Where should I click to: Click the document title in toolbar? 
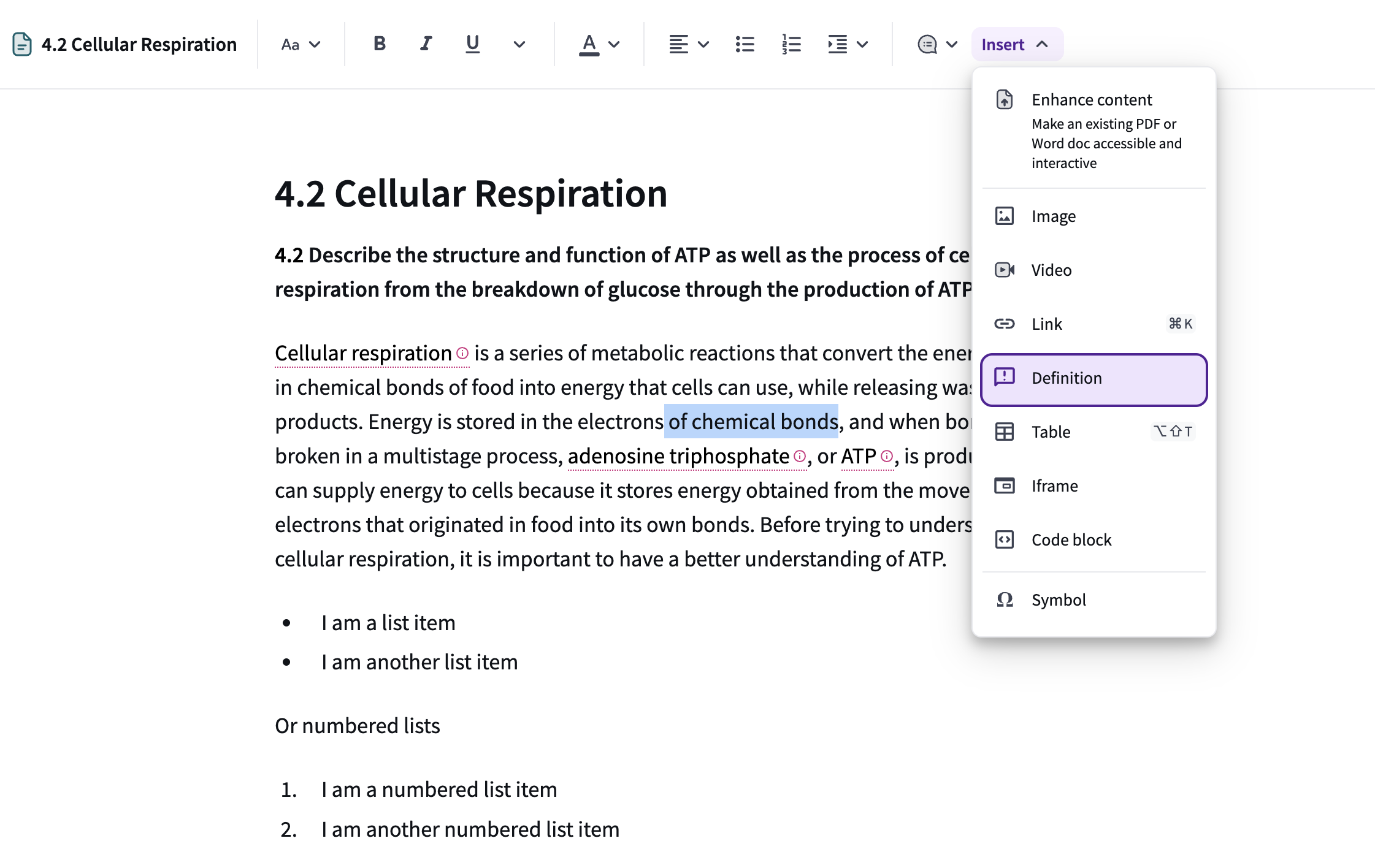tap(139, 44)
